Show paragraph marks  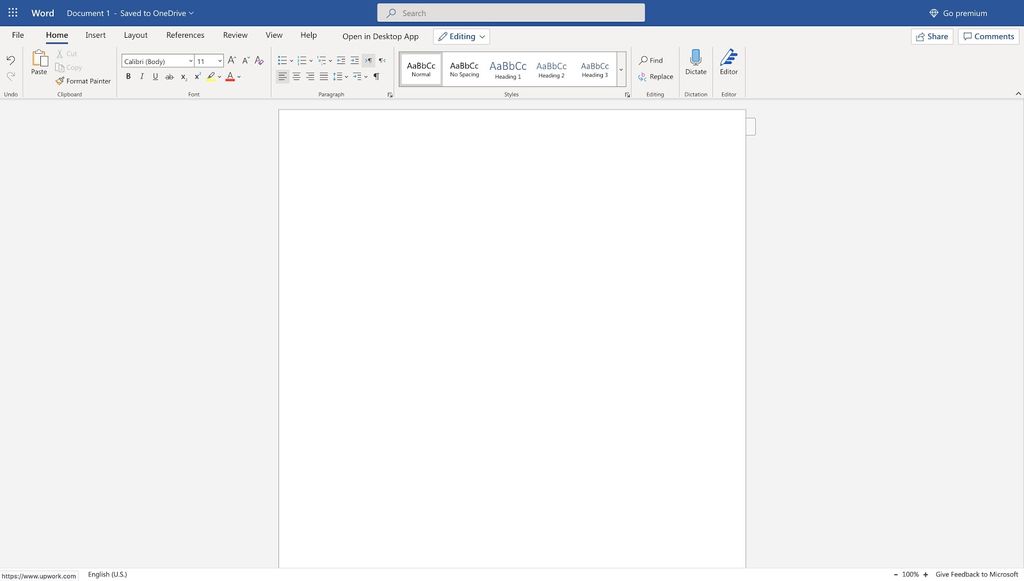tap(374, 75)
